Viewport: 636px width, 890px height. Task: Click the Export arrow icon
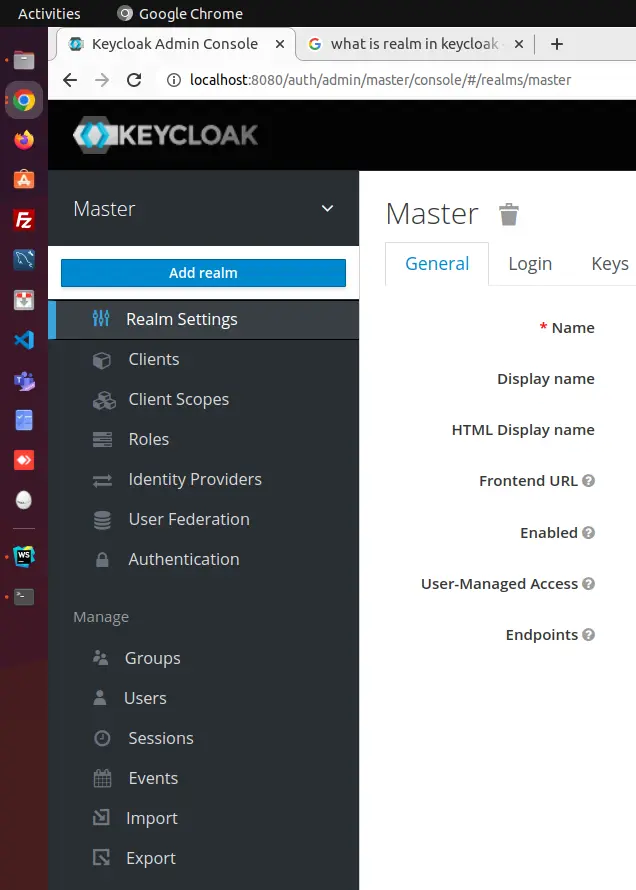tap(101, 857)
